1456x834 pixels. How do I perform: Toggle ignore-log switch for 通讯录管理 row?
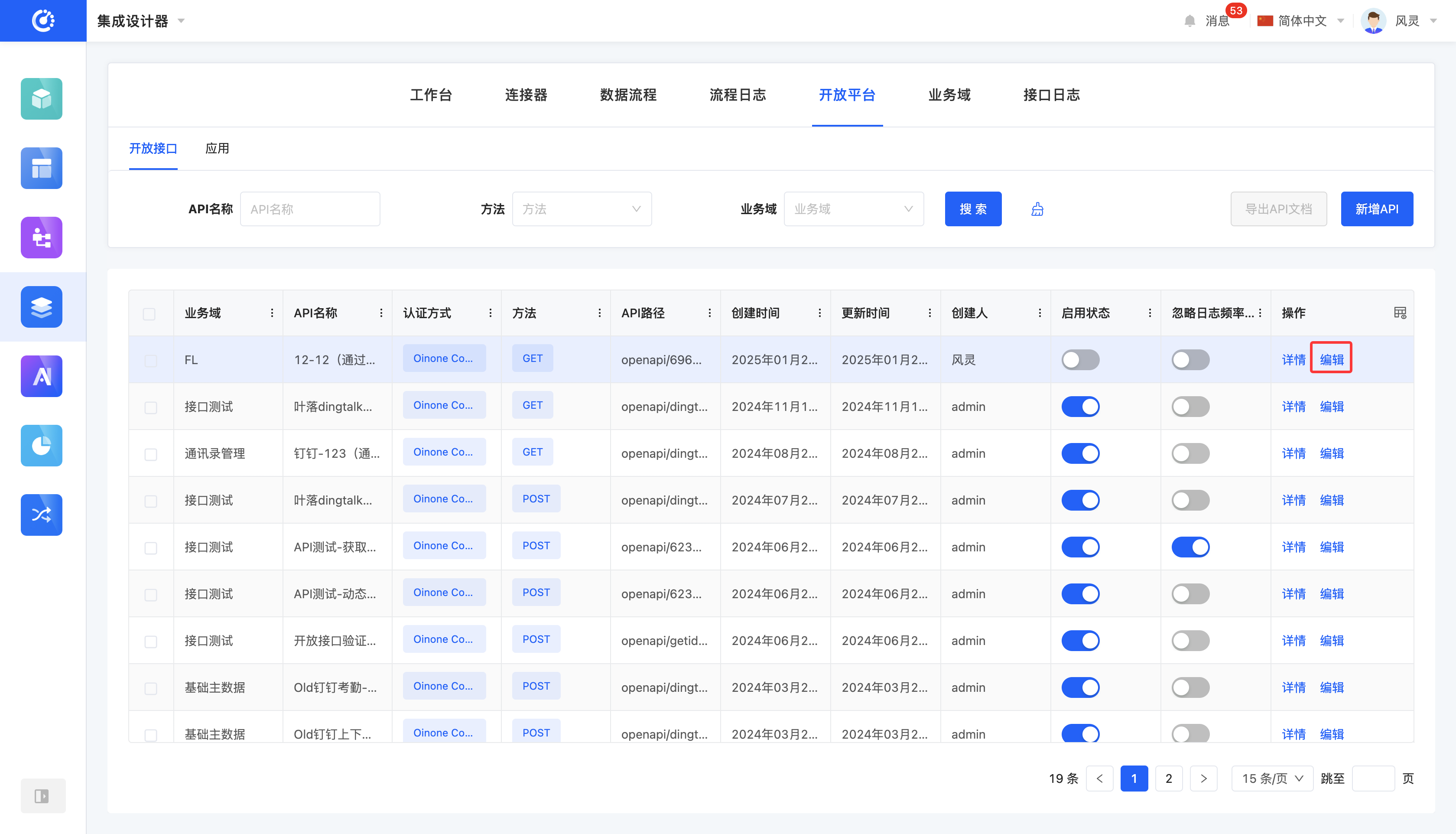(1190, 453)
